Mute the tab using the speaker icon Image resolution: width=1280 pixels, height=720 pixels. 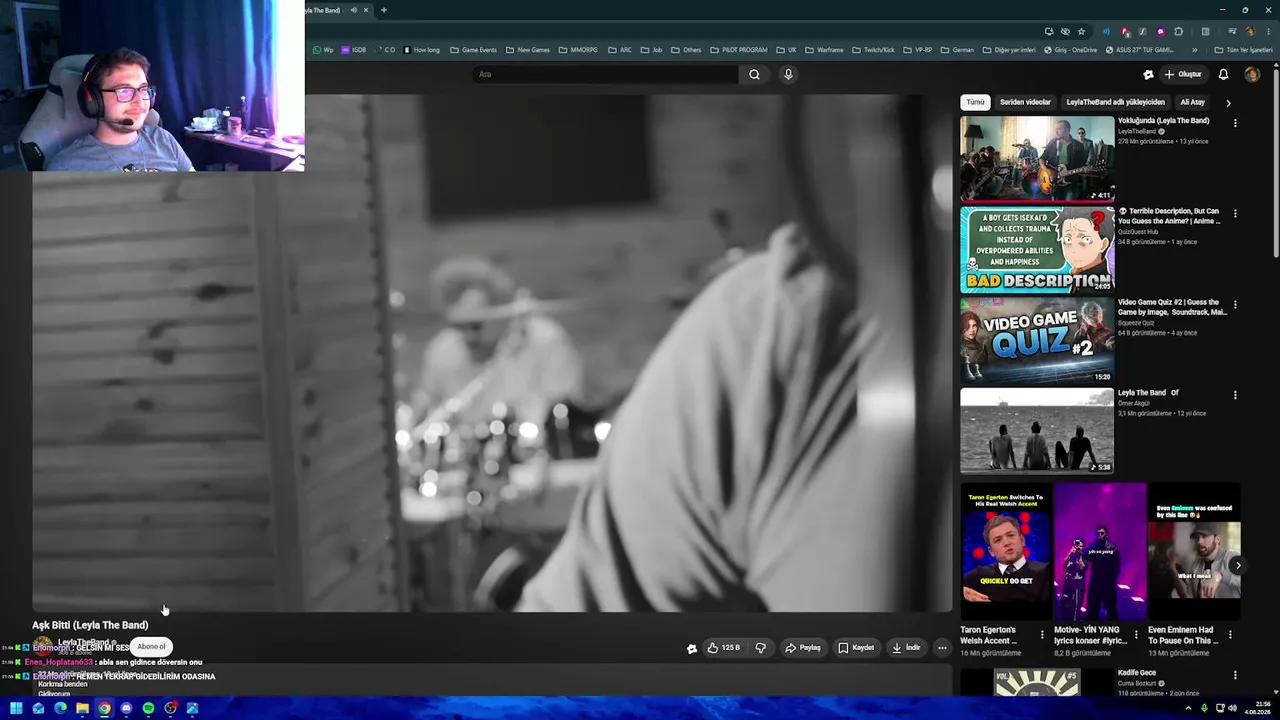[x=353, y=10]
